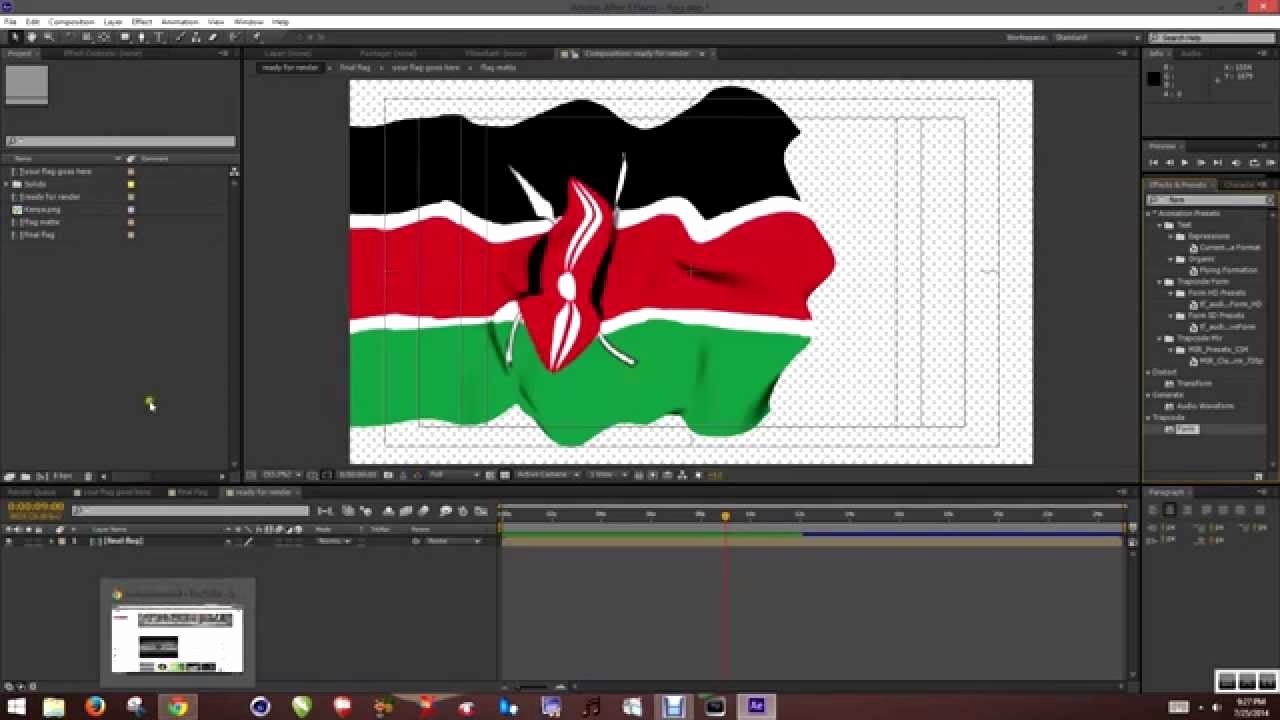Image resolution: width=1280 pixels, height=720 pixels.
Task: Click the Google Chrome taskbar icon
Action: tap(177, 707)
